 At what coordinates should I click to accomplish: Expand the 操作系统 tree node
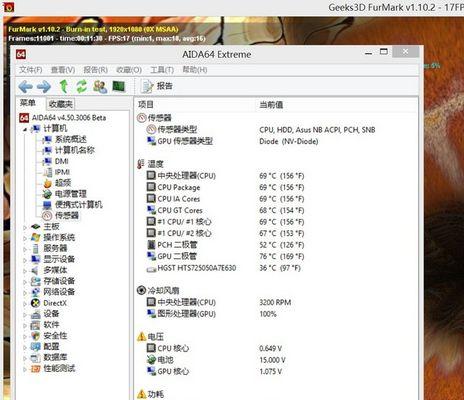point(25,238)
